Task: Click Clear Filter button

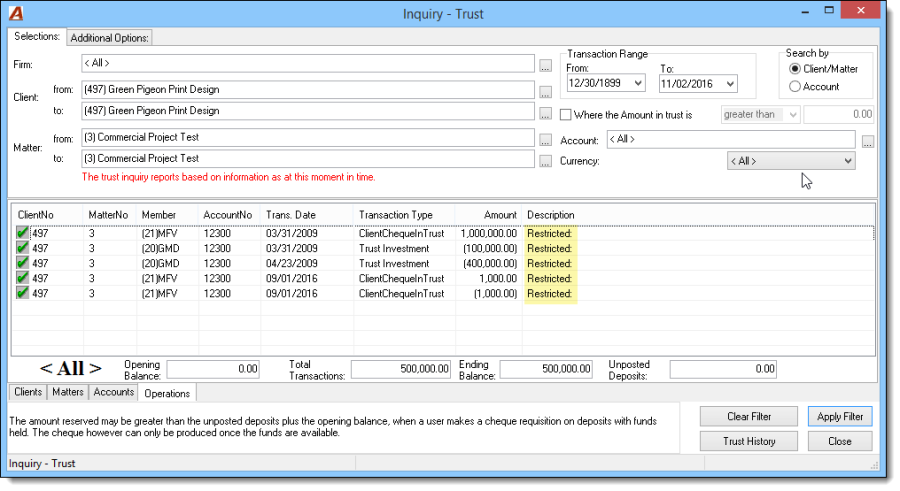Action: pos(748,416)
